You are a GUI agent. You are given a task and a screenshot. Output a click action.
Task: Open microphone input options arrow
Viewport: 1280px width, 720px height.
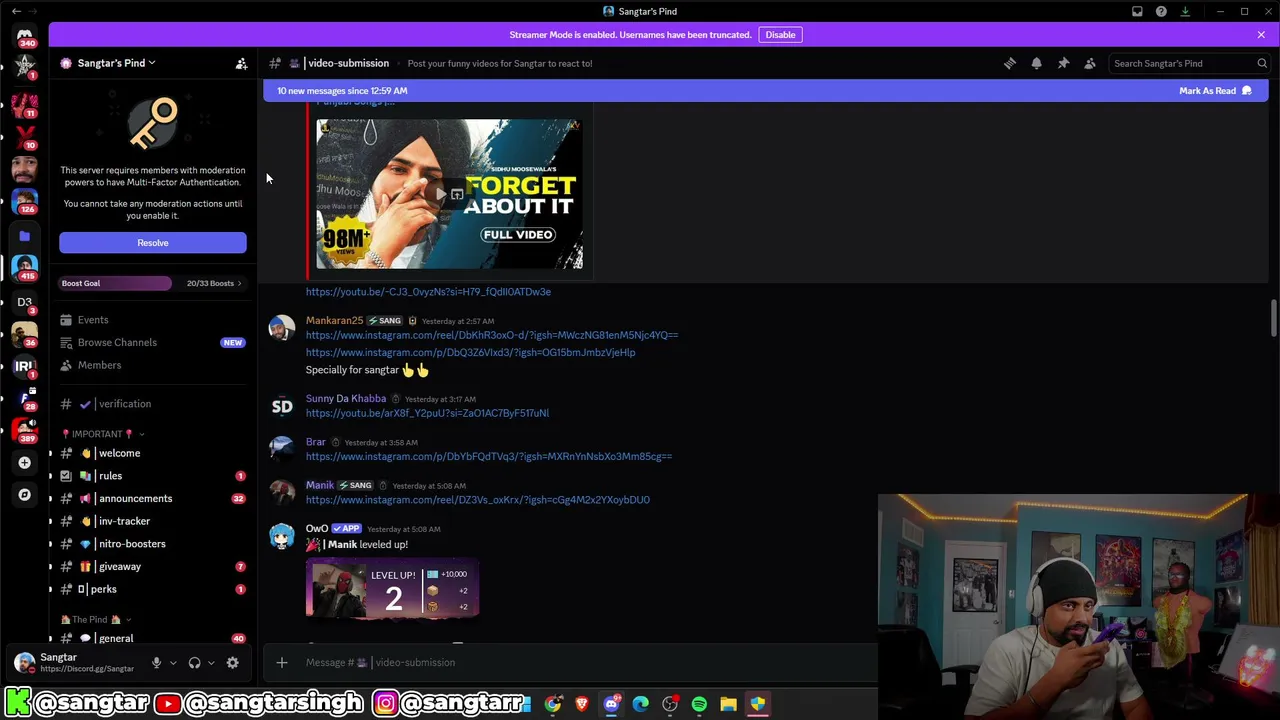tap(172, 662)
